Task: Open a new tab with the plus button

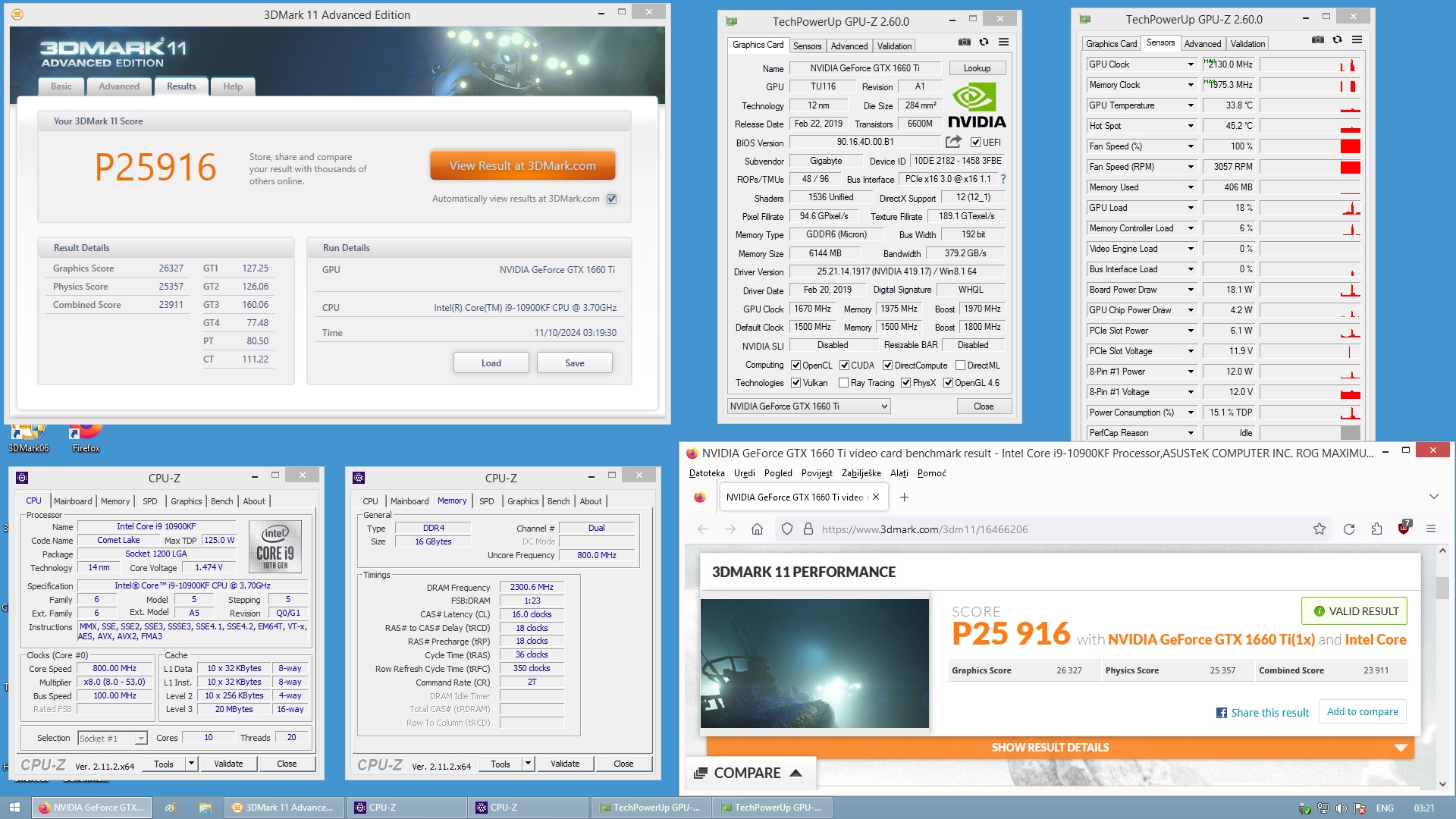Action: 904,497
